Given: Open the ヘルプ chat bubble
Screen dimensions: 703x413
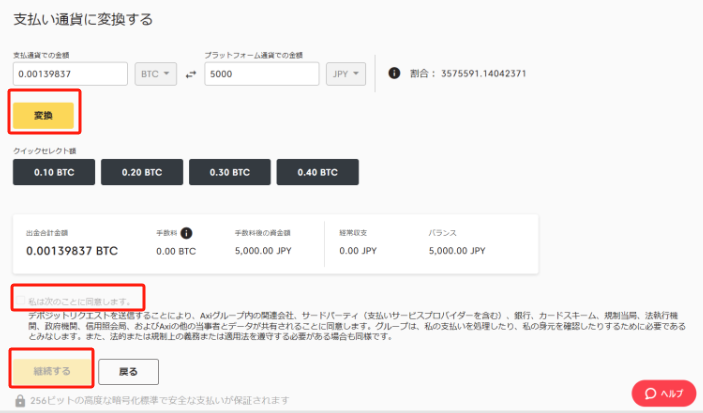Looking at the screenshot, I should 663,393.
